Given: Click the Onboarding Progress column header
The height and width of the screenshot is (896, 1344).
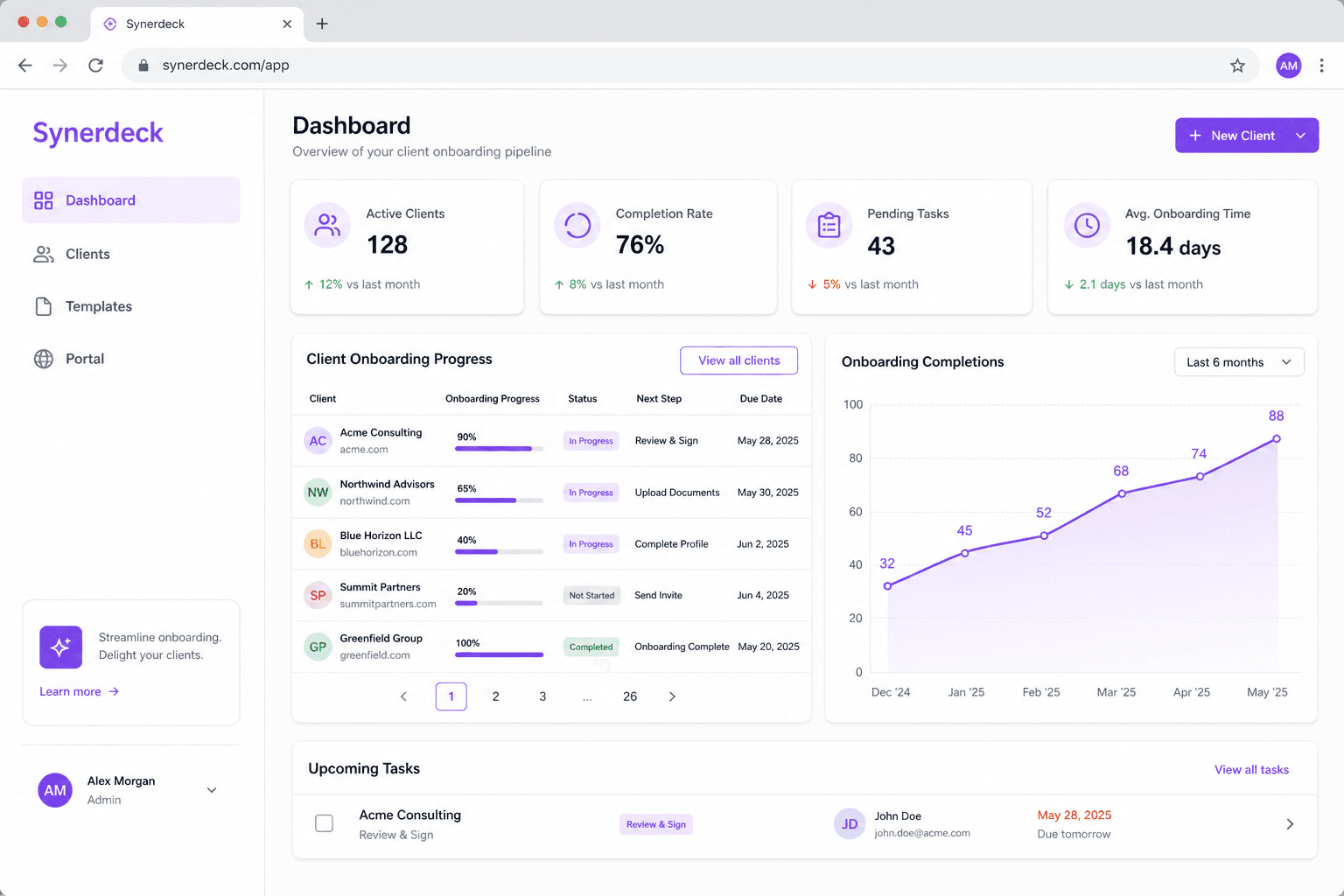Looking at the screenshot, I should (493, 399).
